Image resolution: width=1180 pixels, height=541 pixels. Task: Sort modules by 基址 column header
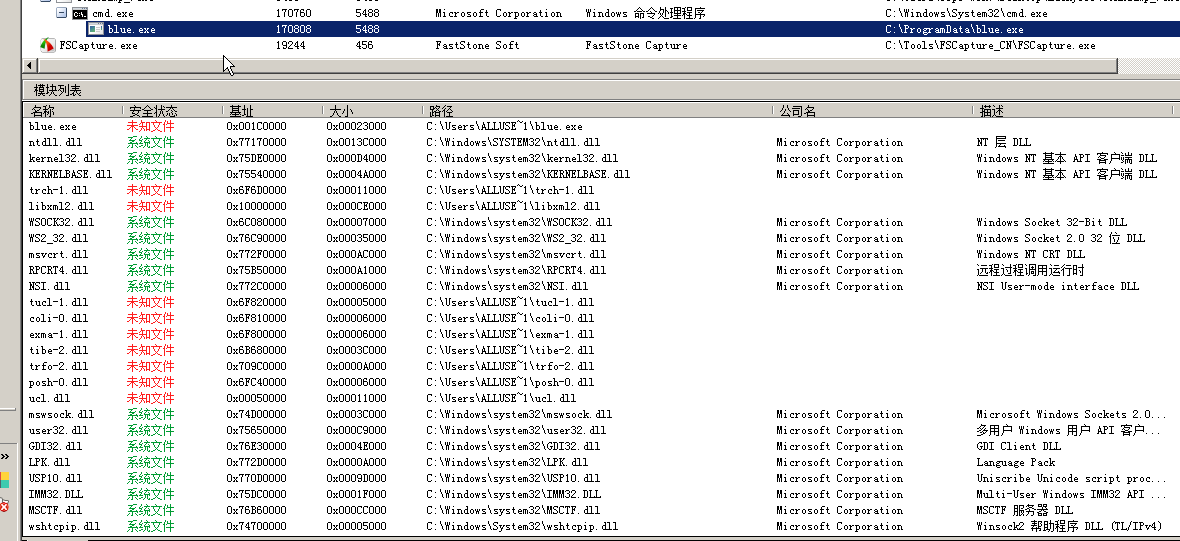click(272, 111)
